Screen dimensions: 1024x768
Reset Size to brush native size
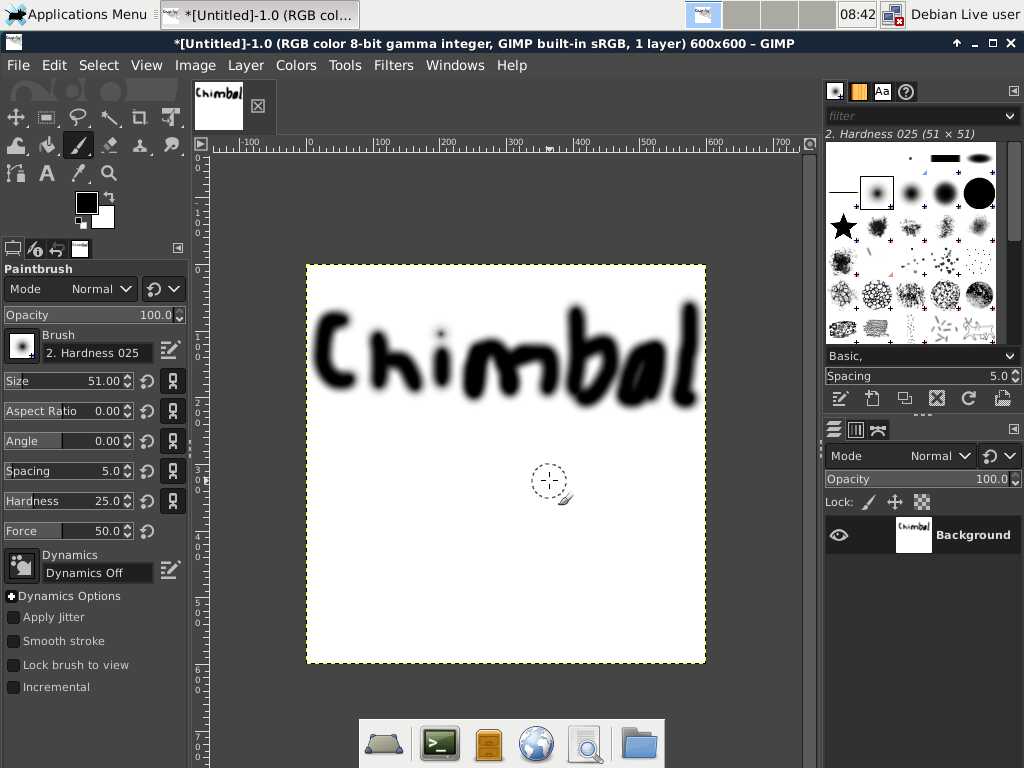click(148, 381)
